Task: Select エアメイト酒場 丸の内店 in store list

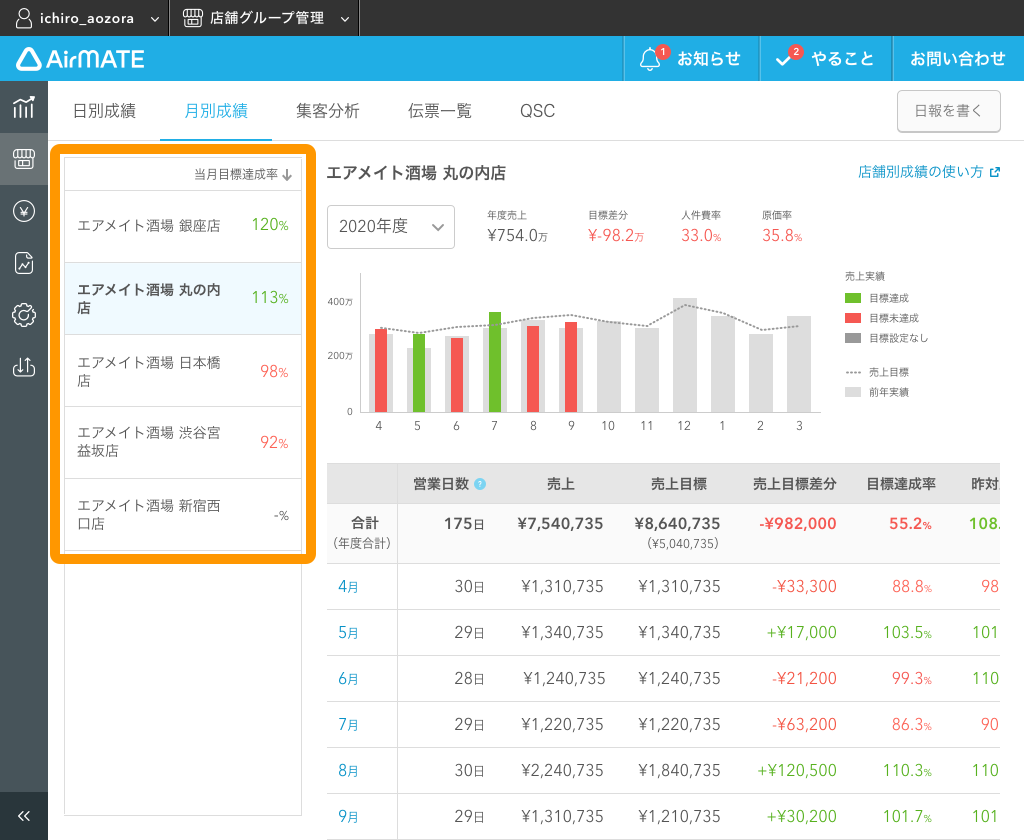Action: pos(183,299)
